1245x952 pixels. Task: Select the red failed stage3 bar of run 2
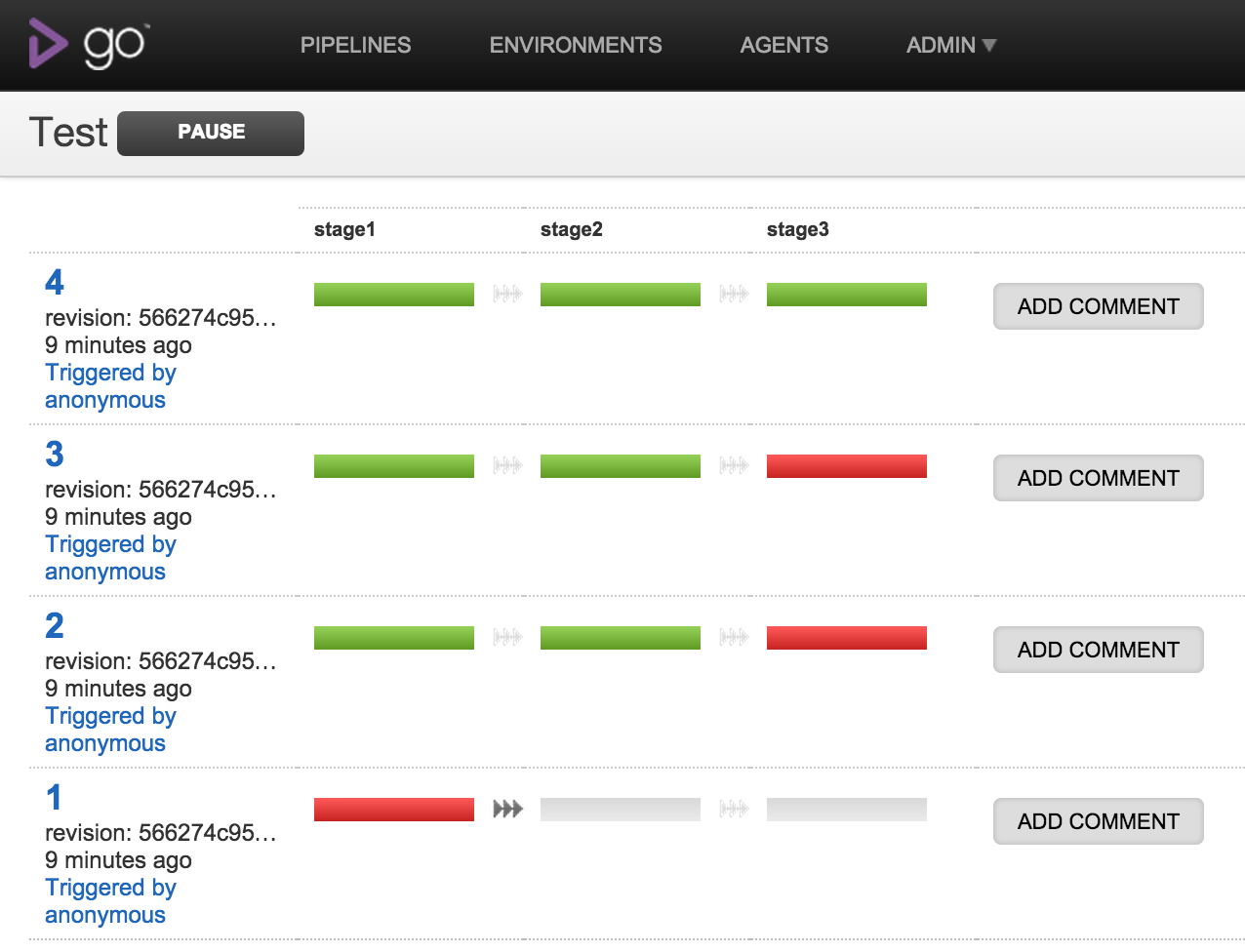pos(847,638)
